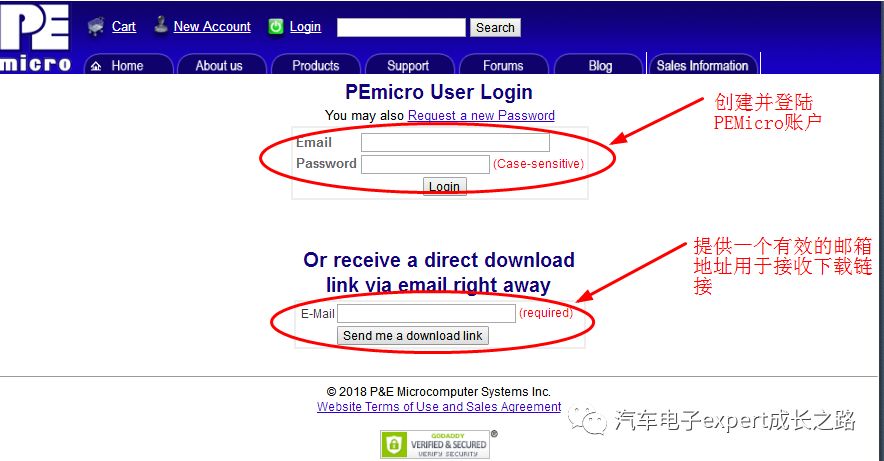Viewport: 884px width, 461px height.
Task: Open the Cart link
Action: (x=123, y=26)
